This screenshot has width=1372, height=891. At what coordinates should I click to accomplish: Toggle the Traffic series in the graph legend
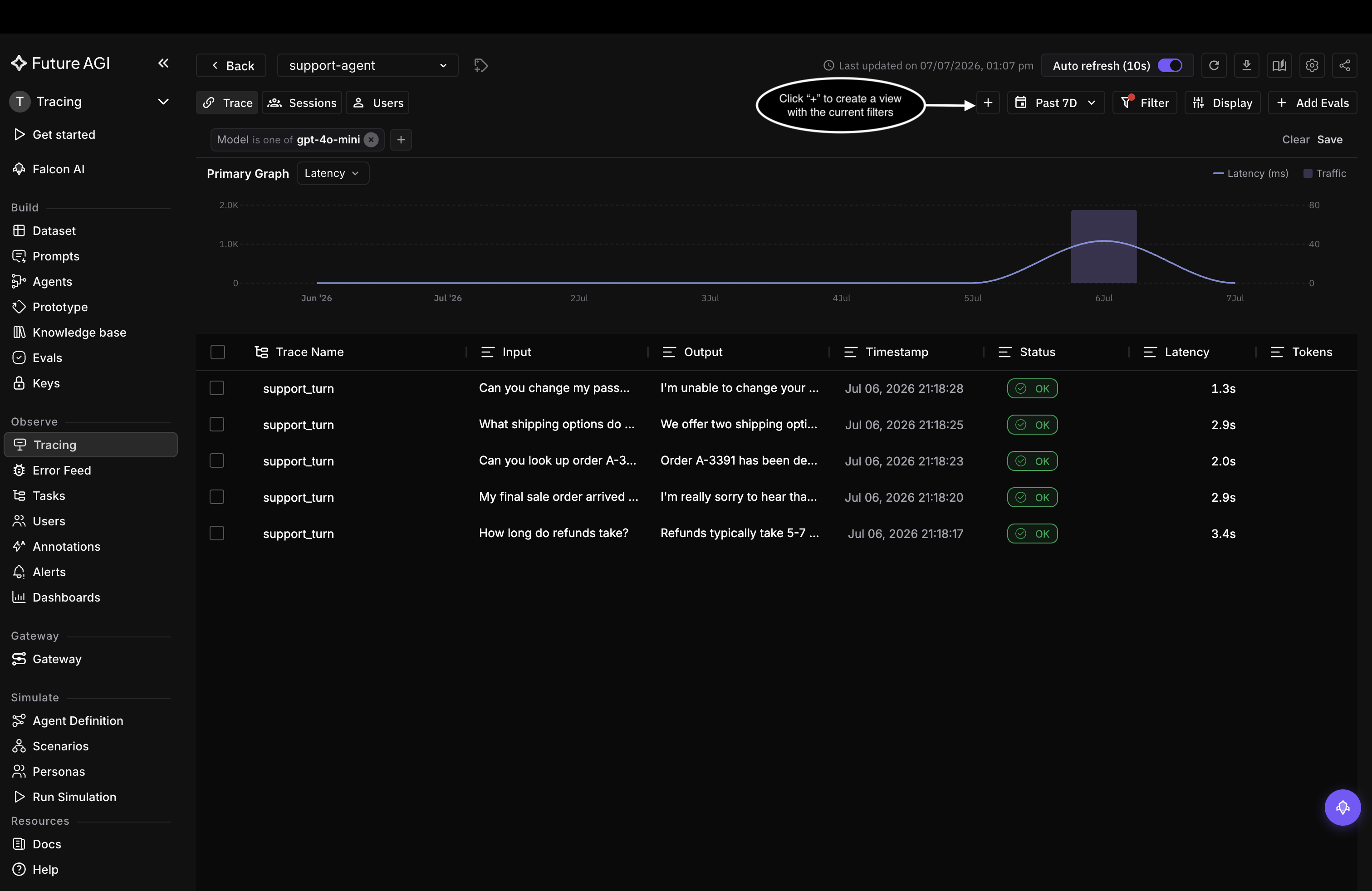(1325, 173)
